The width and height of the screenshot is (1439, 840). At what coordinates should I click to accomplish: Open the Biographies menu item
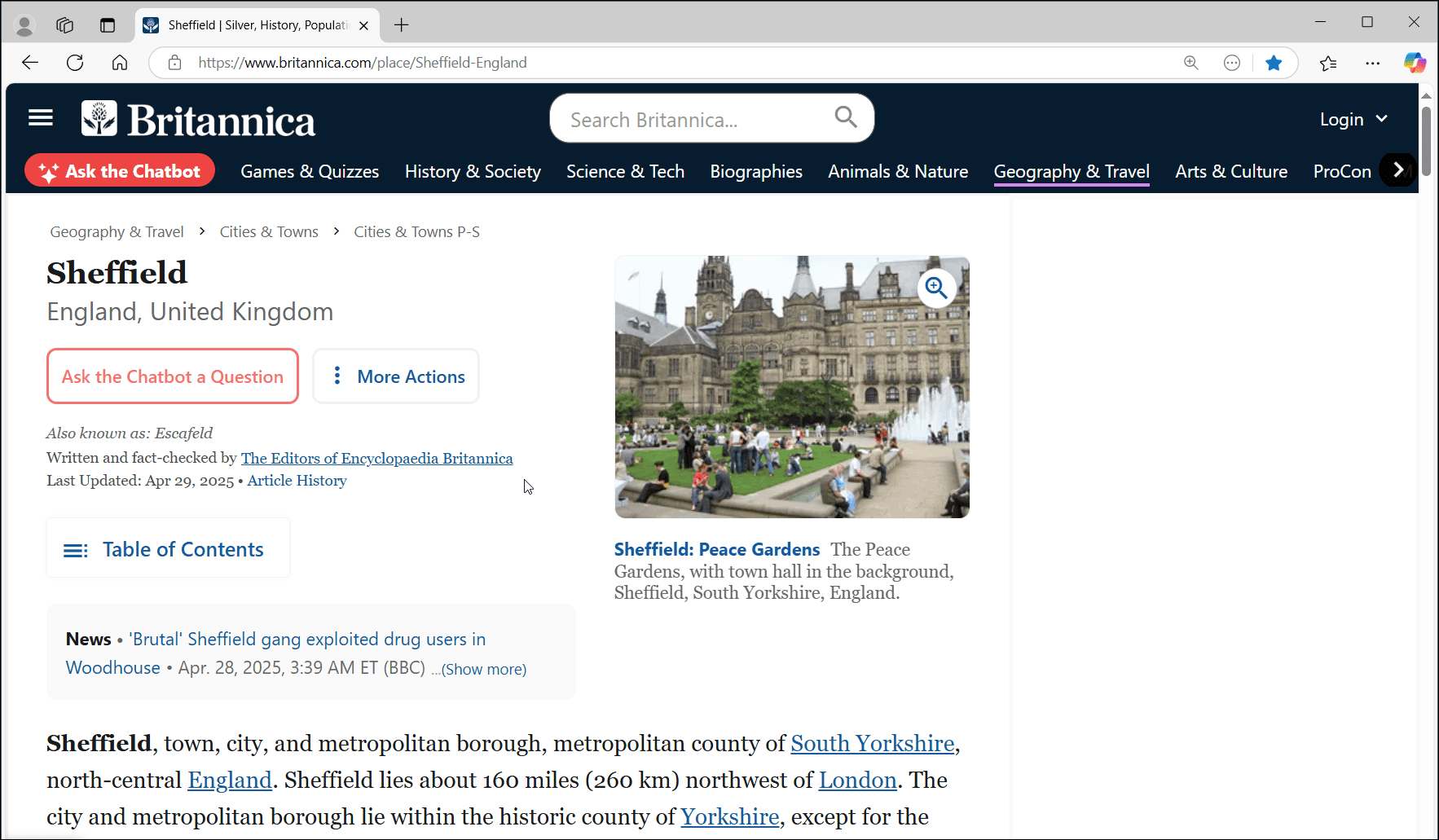point(755,171)
